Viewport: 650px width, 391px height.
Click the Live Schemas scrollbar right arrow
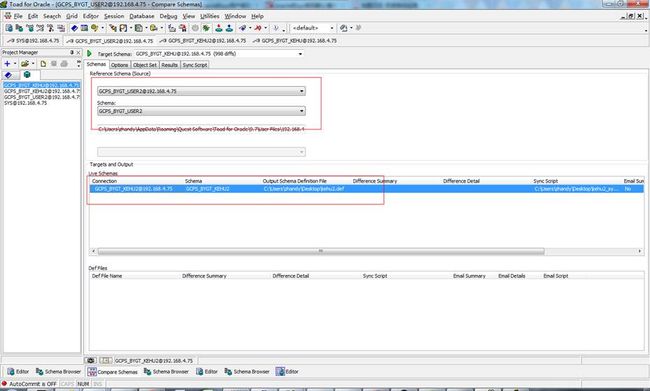point(640,251)
